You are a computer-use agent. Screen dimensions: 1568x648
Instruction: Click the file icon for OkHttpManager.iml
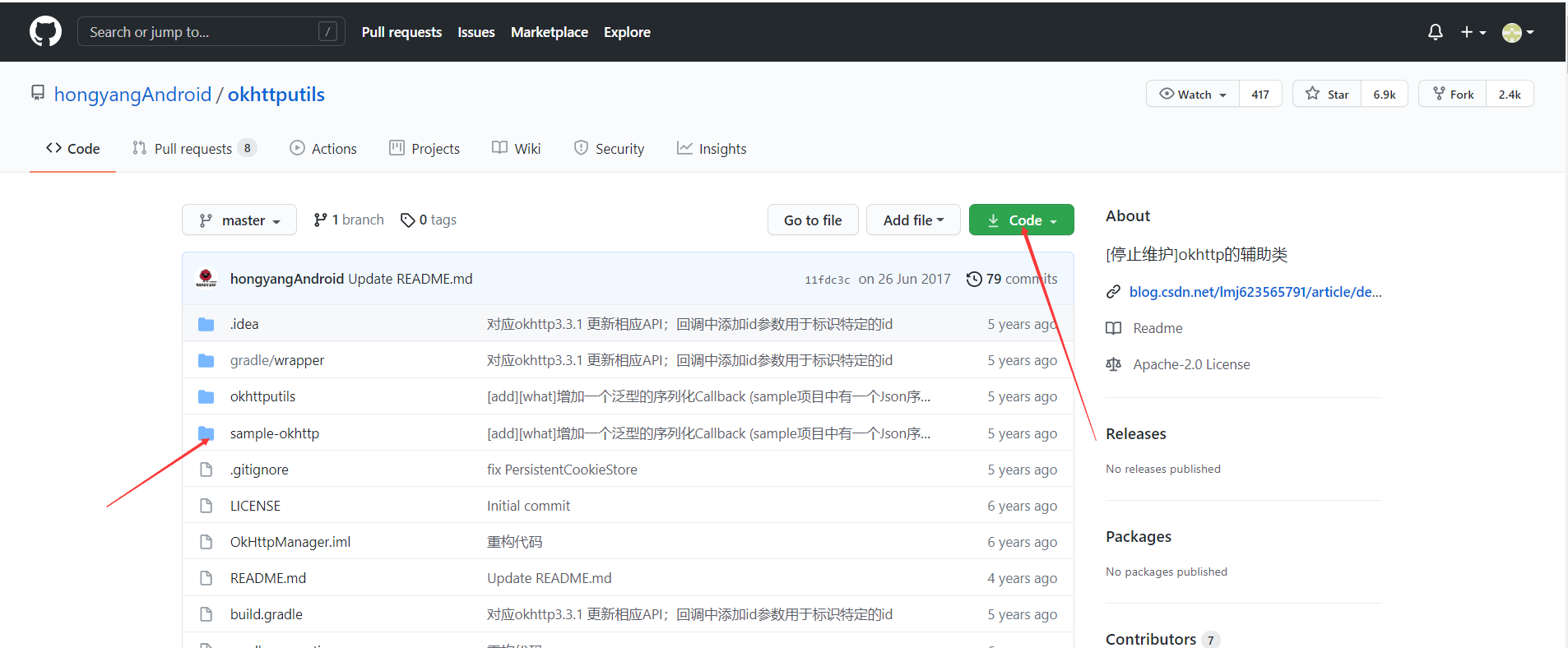[206, 542]
